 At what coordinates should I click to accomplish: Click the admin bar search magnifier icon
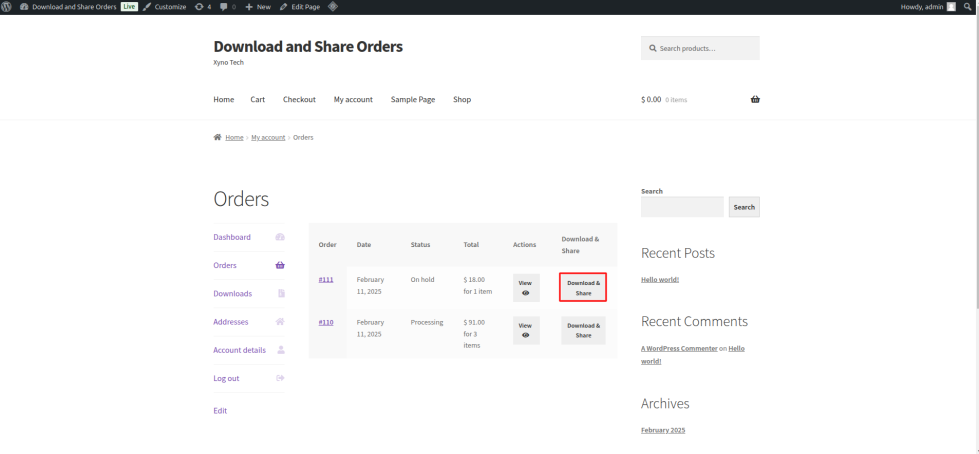970,6
